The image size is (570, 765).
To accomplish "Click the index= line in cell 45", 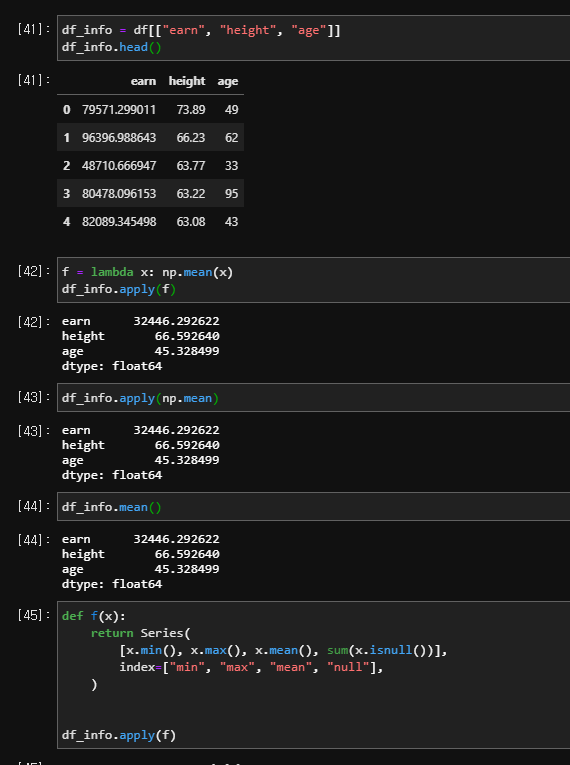I will coord(251,667).
